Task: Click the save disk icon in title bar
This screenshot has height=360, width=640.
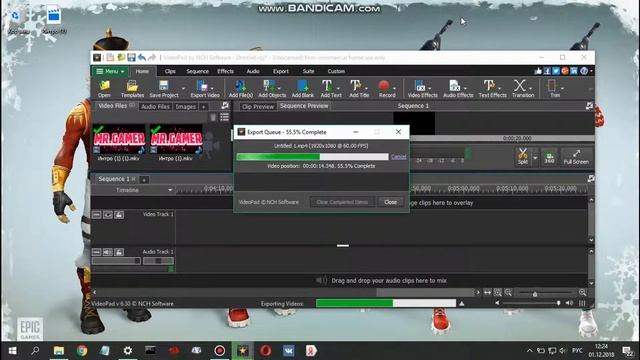Action: coord(131,58)
